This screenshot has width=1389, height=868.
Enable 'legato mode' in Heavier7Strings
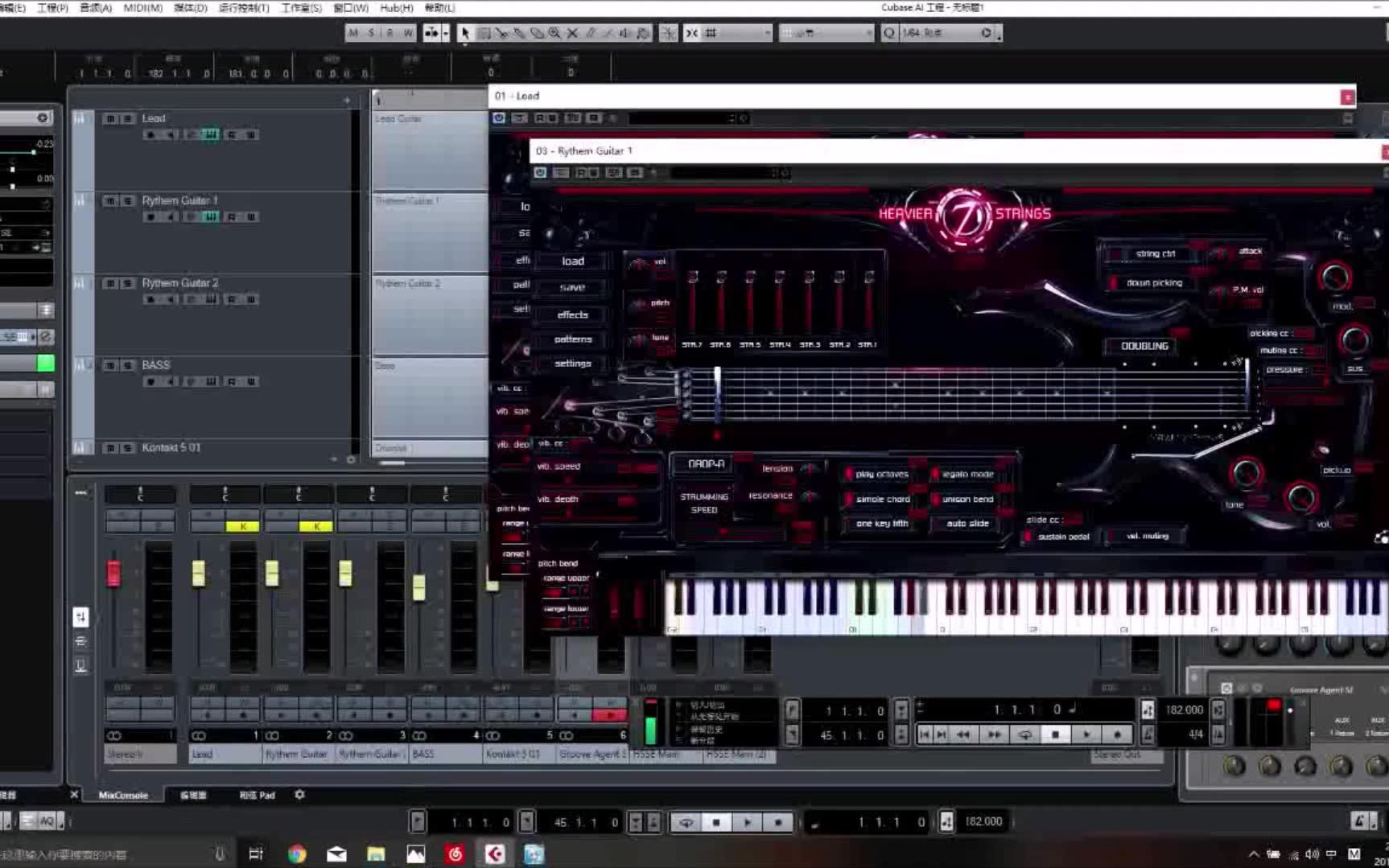coord(962,474)
